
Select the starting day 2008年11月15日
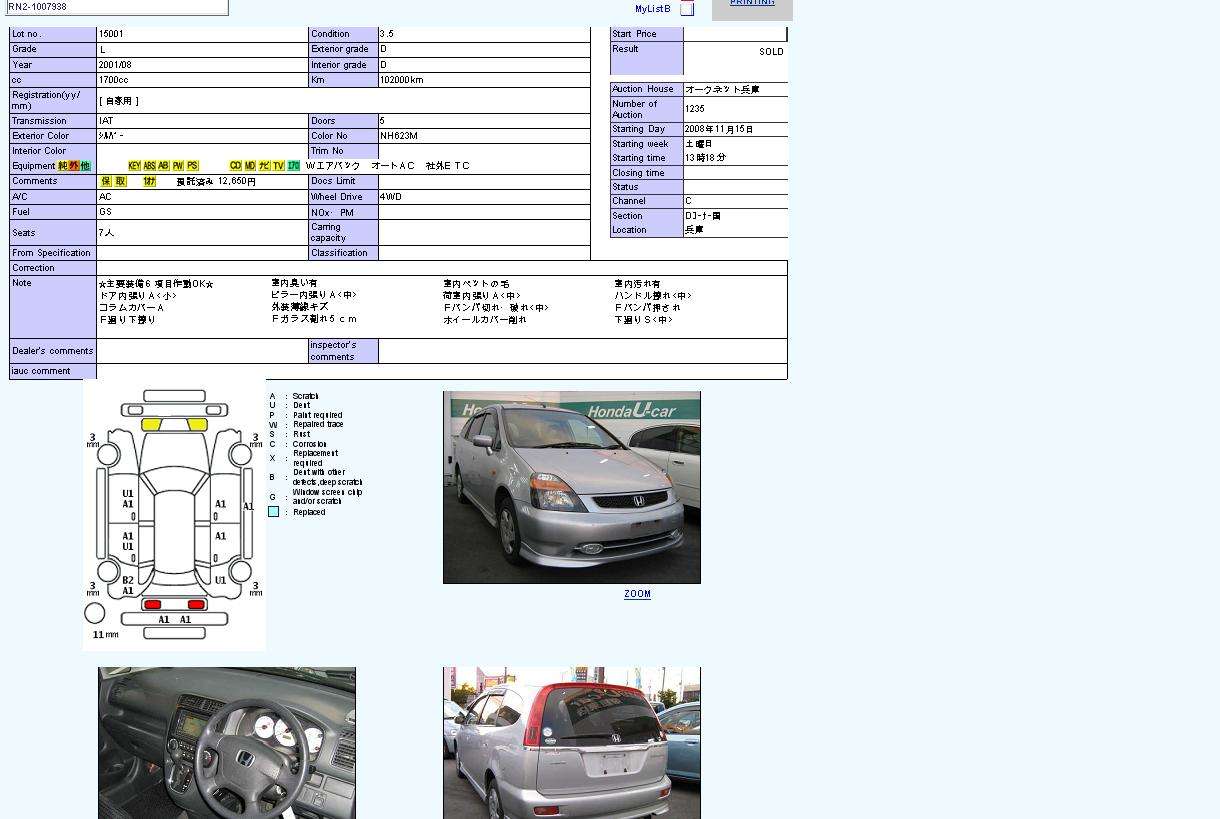pos(719,129)
